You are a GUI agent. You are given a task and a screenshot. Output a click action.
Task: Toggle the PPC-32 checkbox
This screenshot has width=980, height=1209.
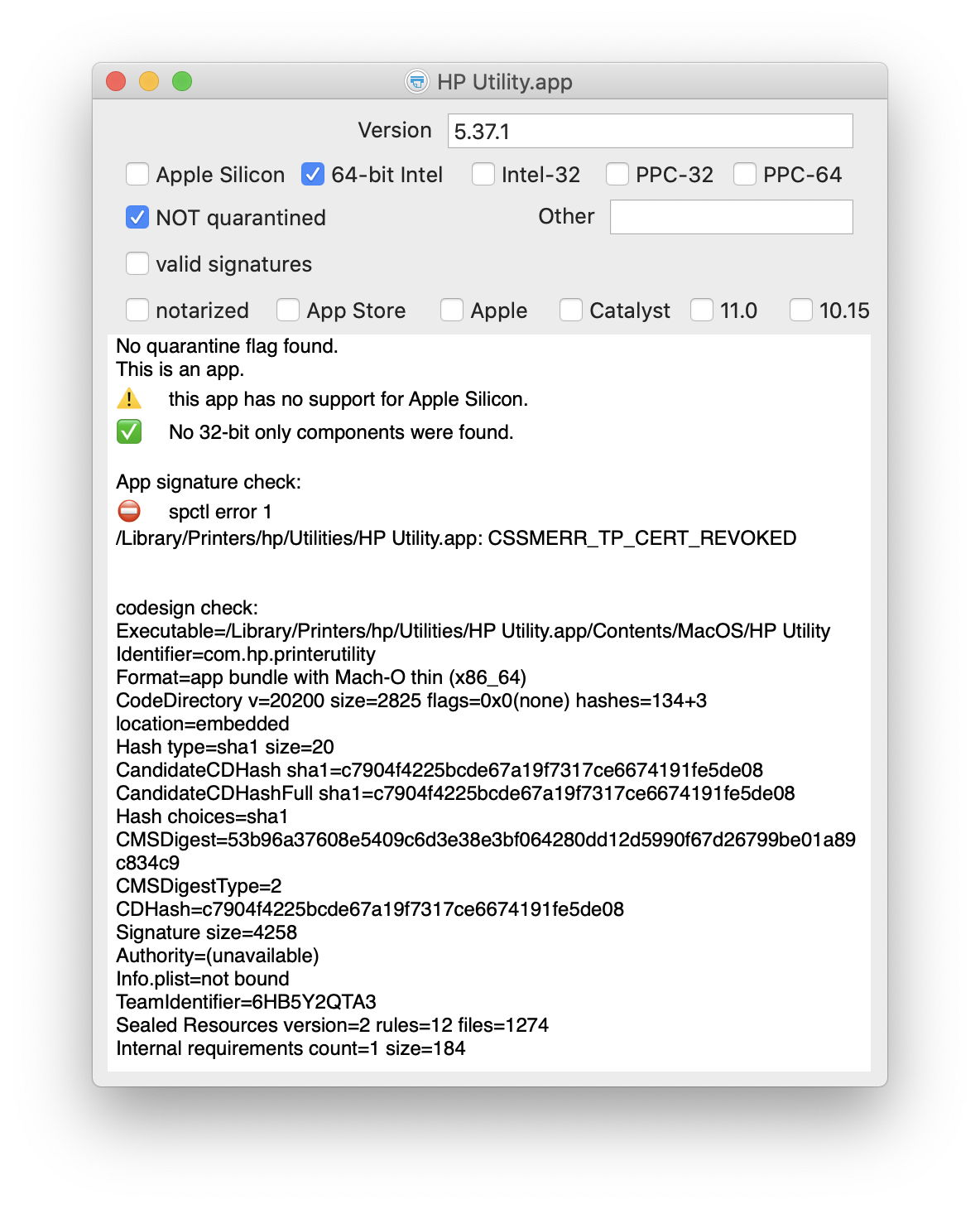(x=617, y=174)
